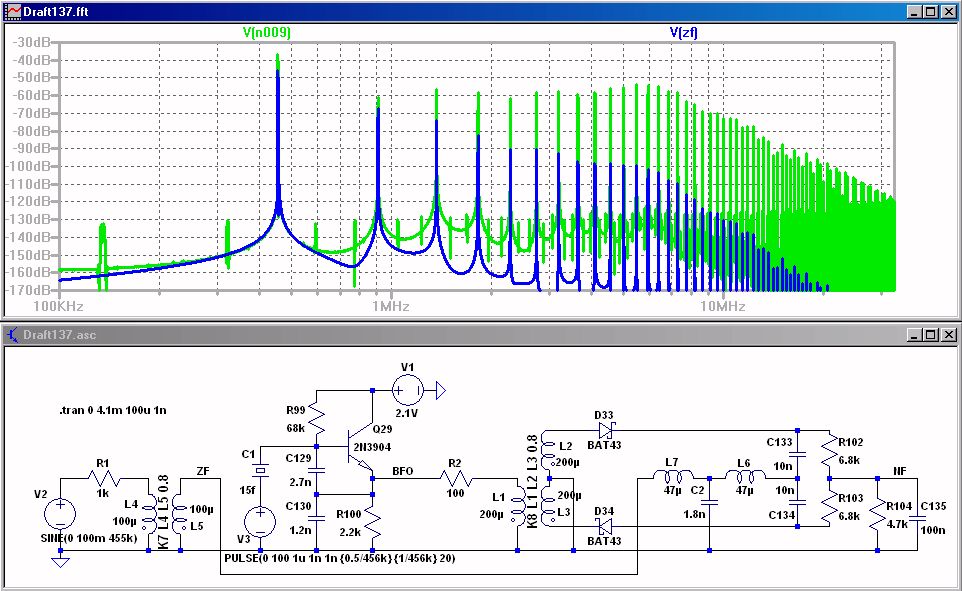
Task: Click the Draft137.asc title bar
Action: (x=481, y=334)
